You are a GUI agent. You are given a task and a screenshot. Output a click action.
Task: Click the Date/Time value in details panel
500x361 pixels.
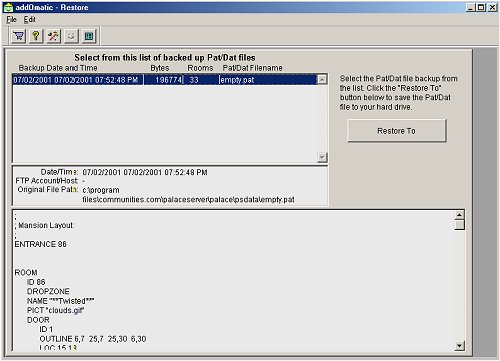(145, 172)
